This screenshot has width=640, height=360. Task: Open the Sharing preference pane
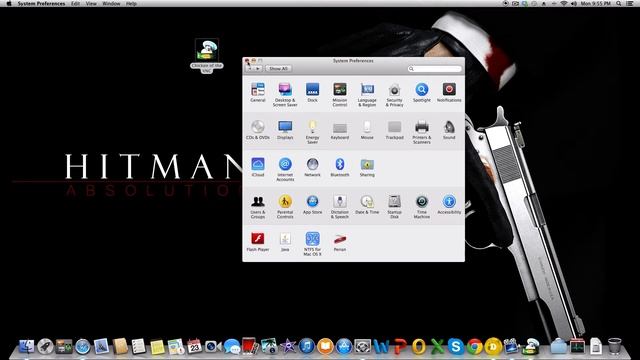pos(367,167)
